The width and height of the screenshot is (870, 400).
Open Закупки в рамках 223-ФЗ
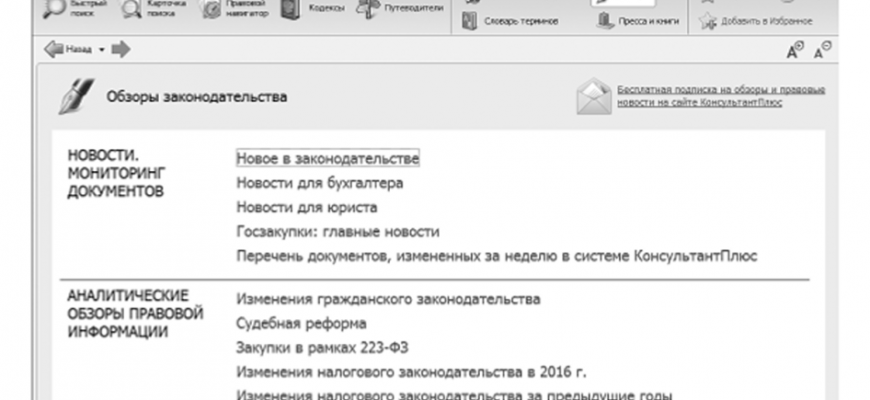322,348
